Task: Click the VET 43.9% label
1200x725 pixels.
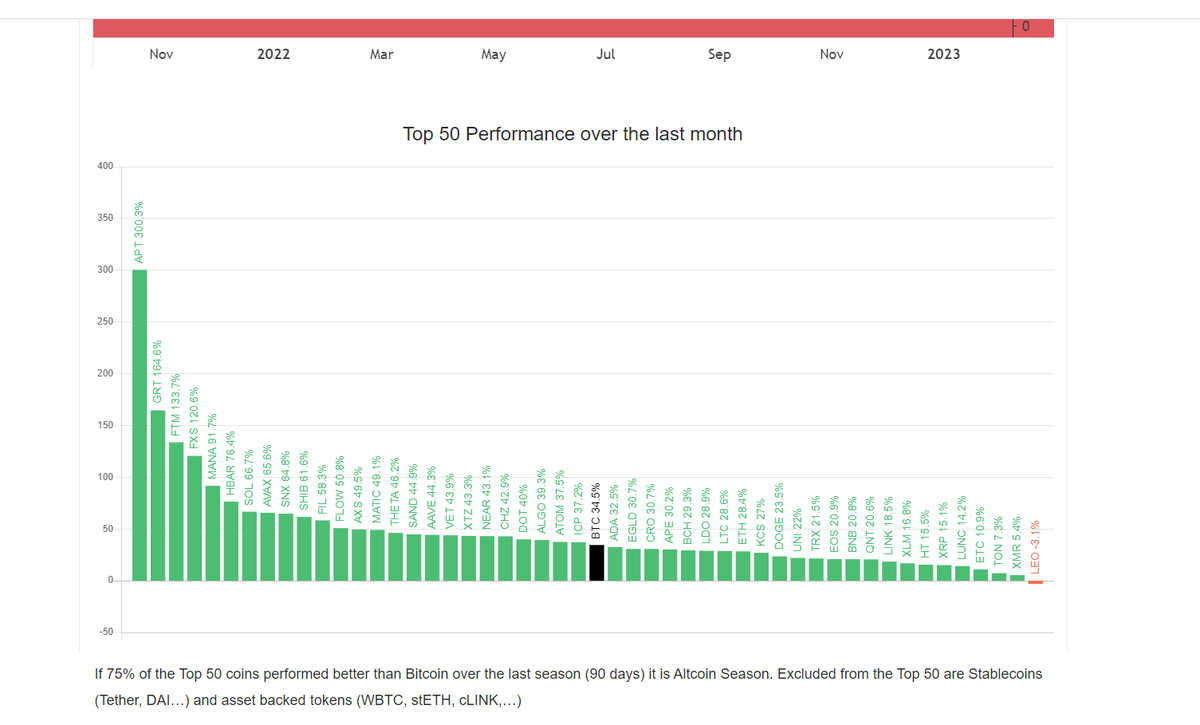Action: click(x=450, y=501)
